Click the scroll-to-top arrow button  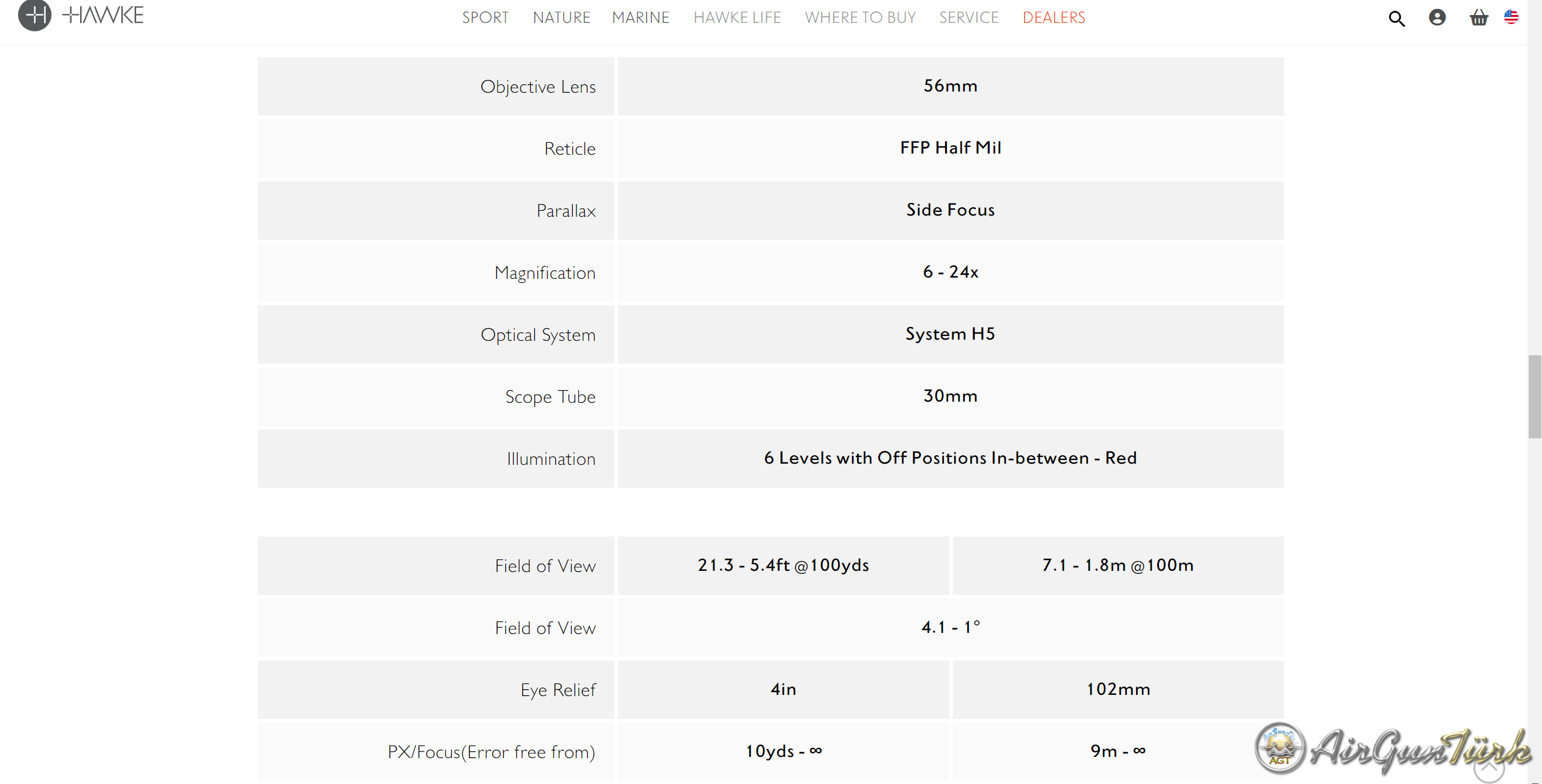pyautogui.click(x=1488, y=768)
